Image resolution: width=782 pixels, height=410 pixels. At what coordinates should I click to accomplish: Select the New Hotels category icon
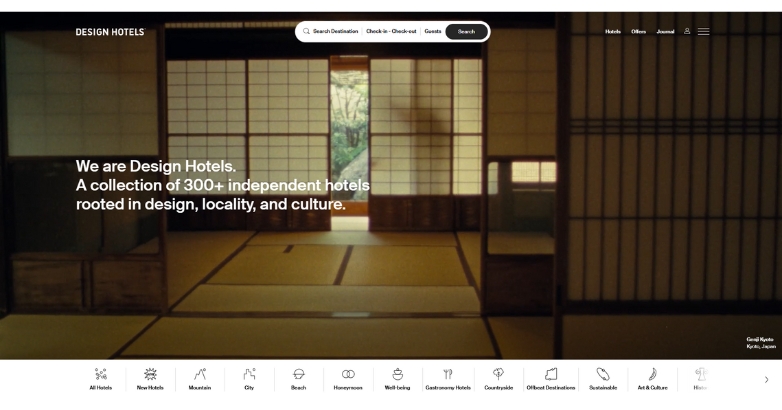pyautogui.click(x=150, y=374)
